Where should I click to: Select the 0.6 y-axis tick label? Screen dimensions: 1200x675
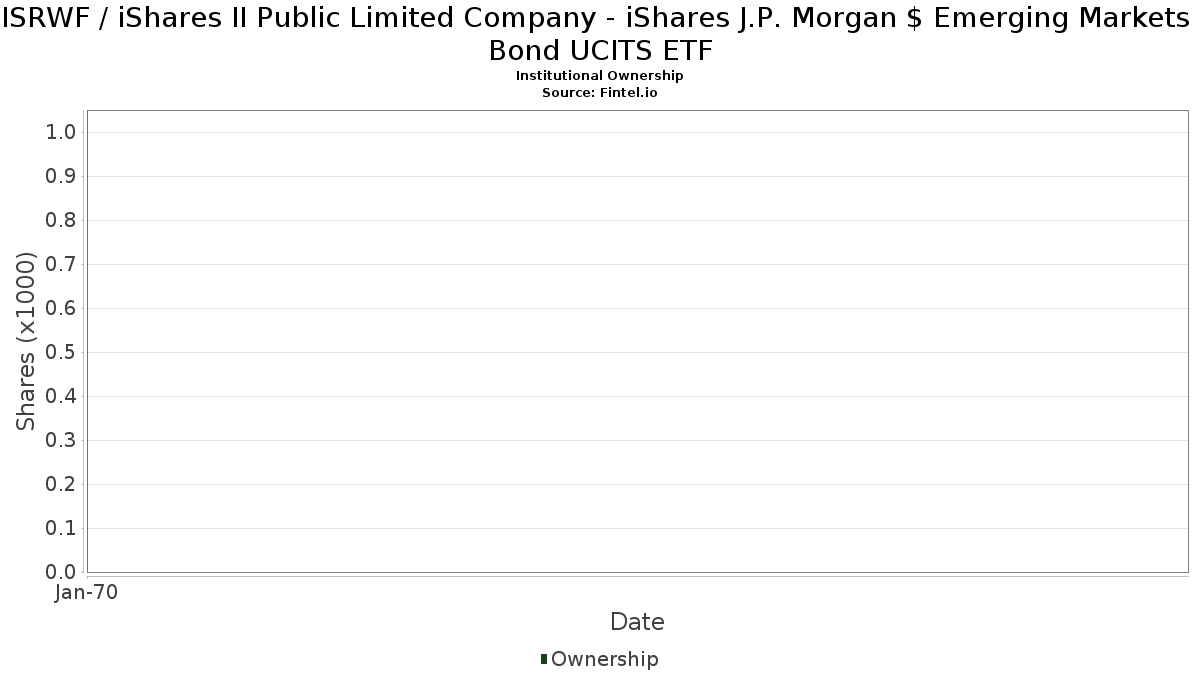(x=61, y=309)
